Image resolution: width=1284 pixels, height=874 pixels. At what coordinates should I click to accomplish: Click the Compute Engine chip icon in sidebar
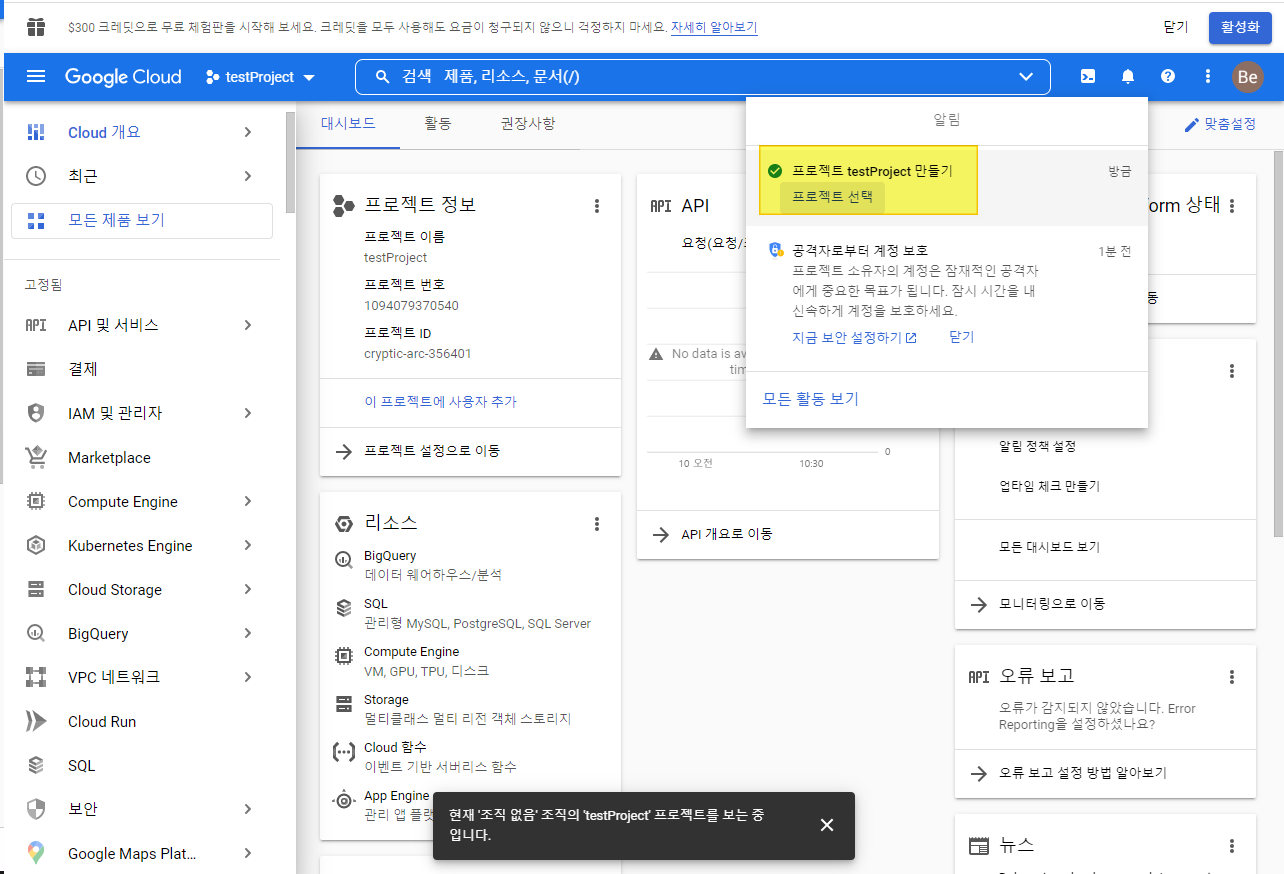(x=36, y=502)
